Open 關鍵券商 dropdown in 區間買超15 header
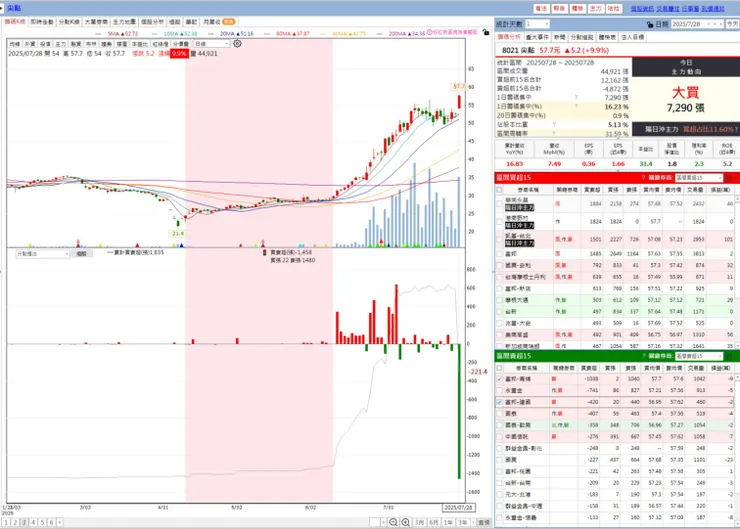This screenshot has height=529, width=740. [698, 177]
